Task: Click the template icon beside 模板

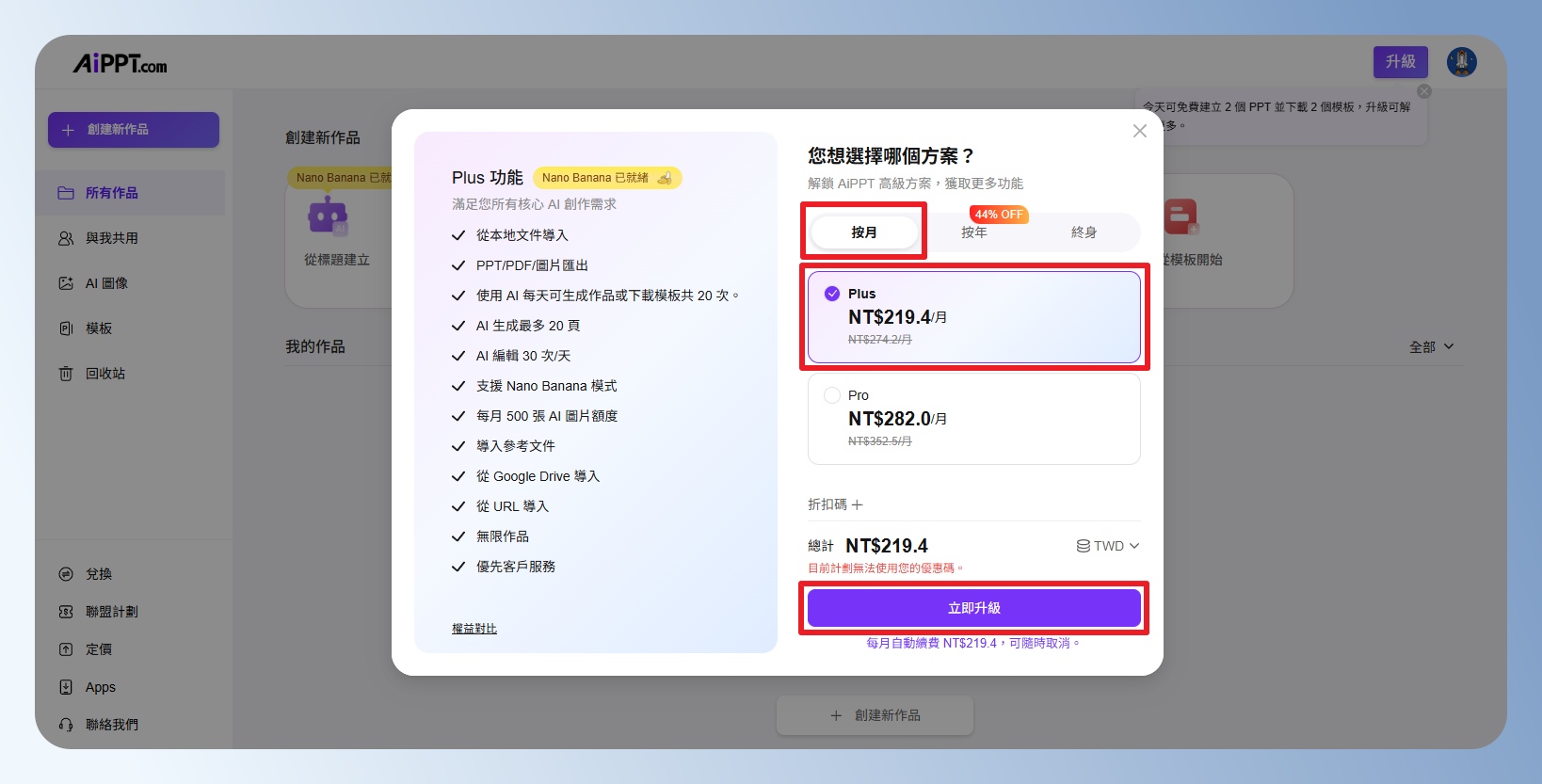Action: pos(66,328)
